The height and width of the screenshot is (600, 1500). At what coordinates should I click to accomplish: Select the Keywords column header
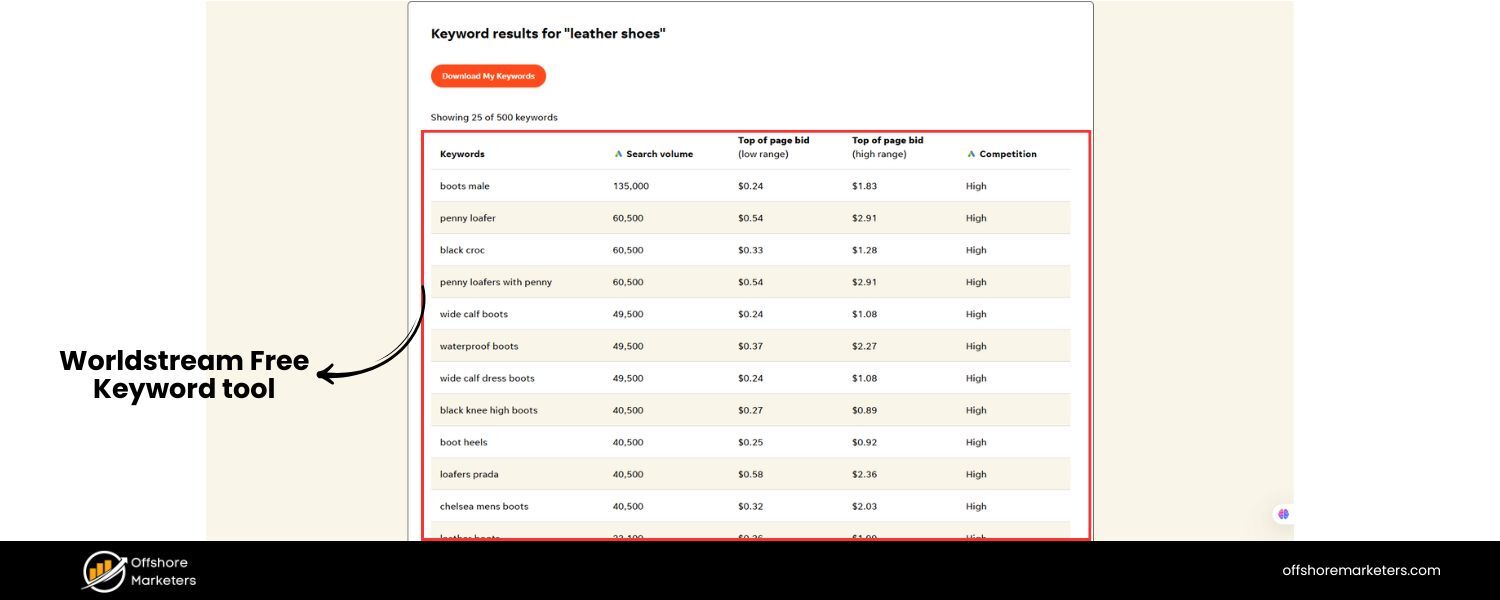click(x=461, y=153)
